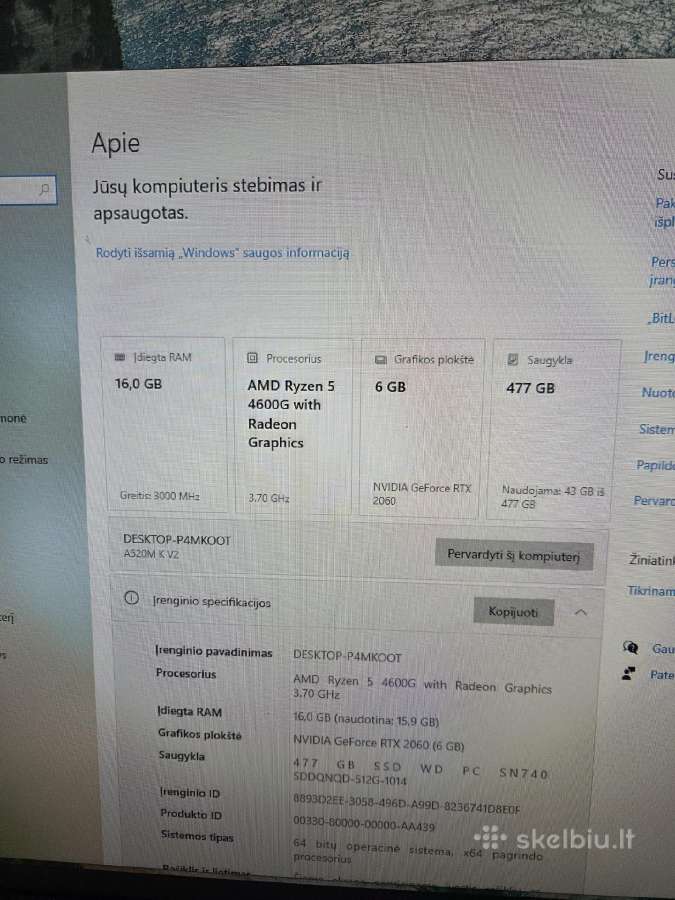Click the Žiniatinkl heading on right
Screen dimensions: 675x900
652,560
